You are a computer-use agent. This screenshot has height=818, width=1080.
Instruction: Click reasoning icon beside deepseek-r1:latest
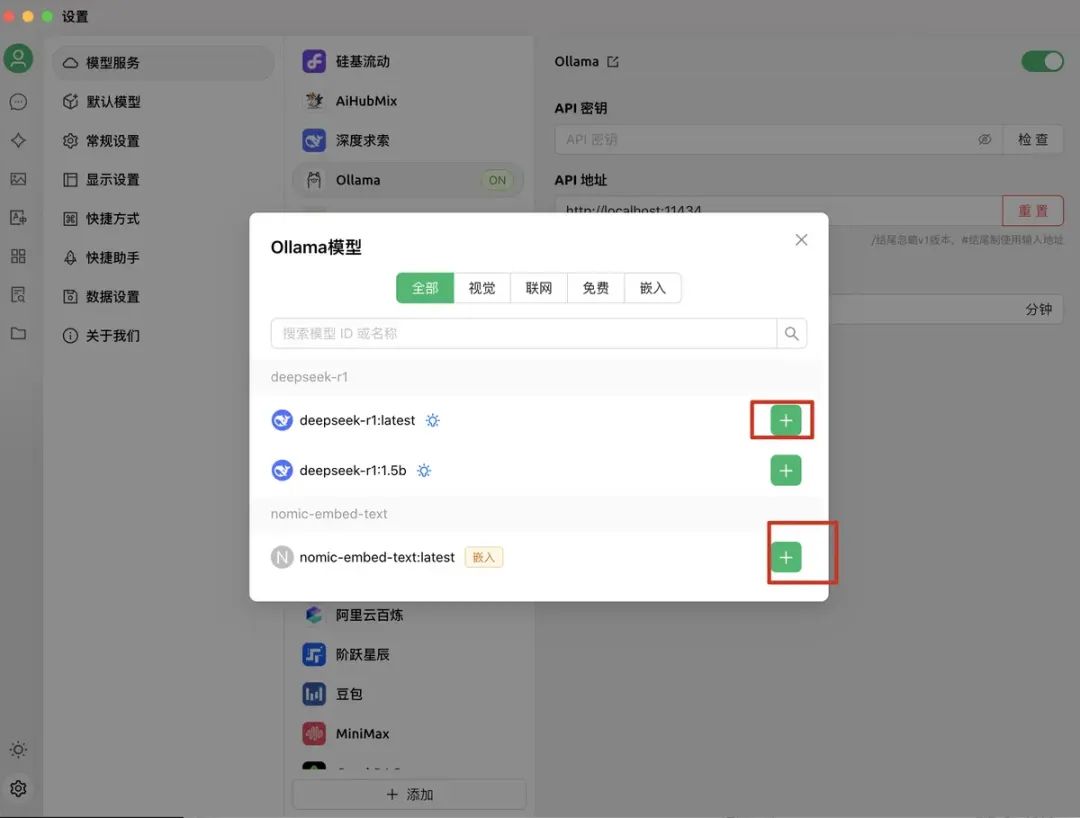click(x=432, y=420)
